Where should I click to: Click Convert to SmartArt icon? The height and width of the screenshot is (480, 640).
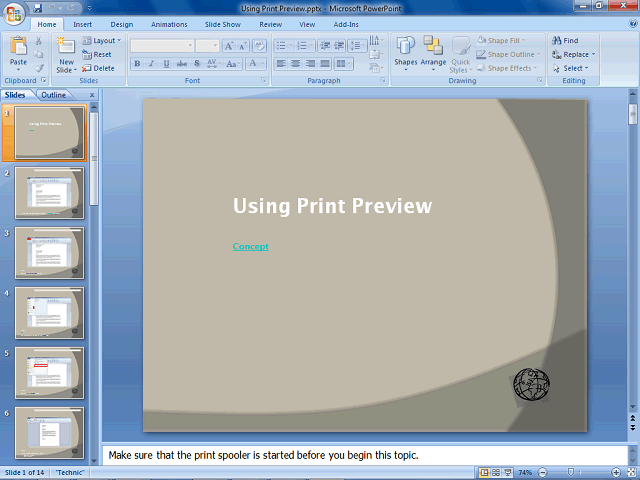click(376, 68)
